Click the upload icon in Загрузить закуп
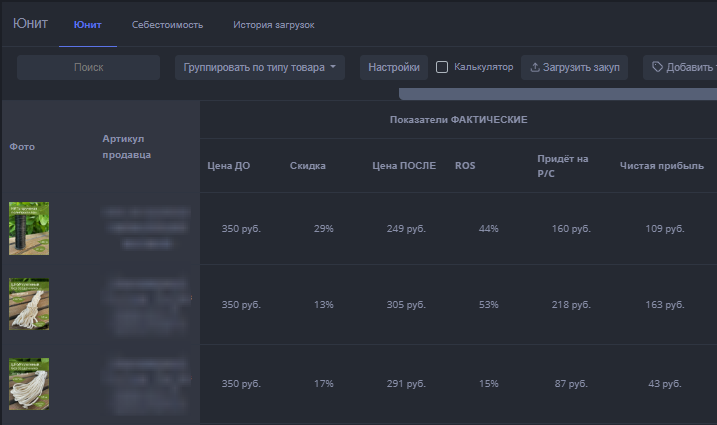The width and height of the screenshot is (717, 425). point(535,67)
